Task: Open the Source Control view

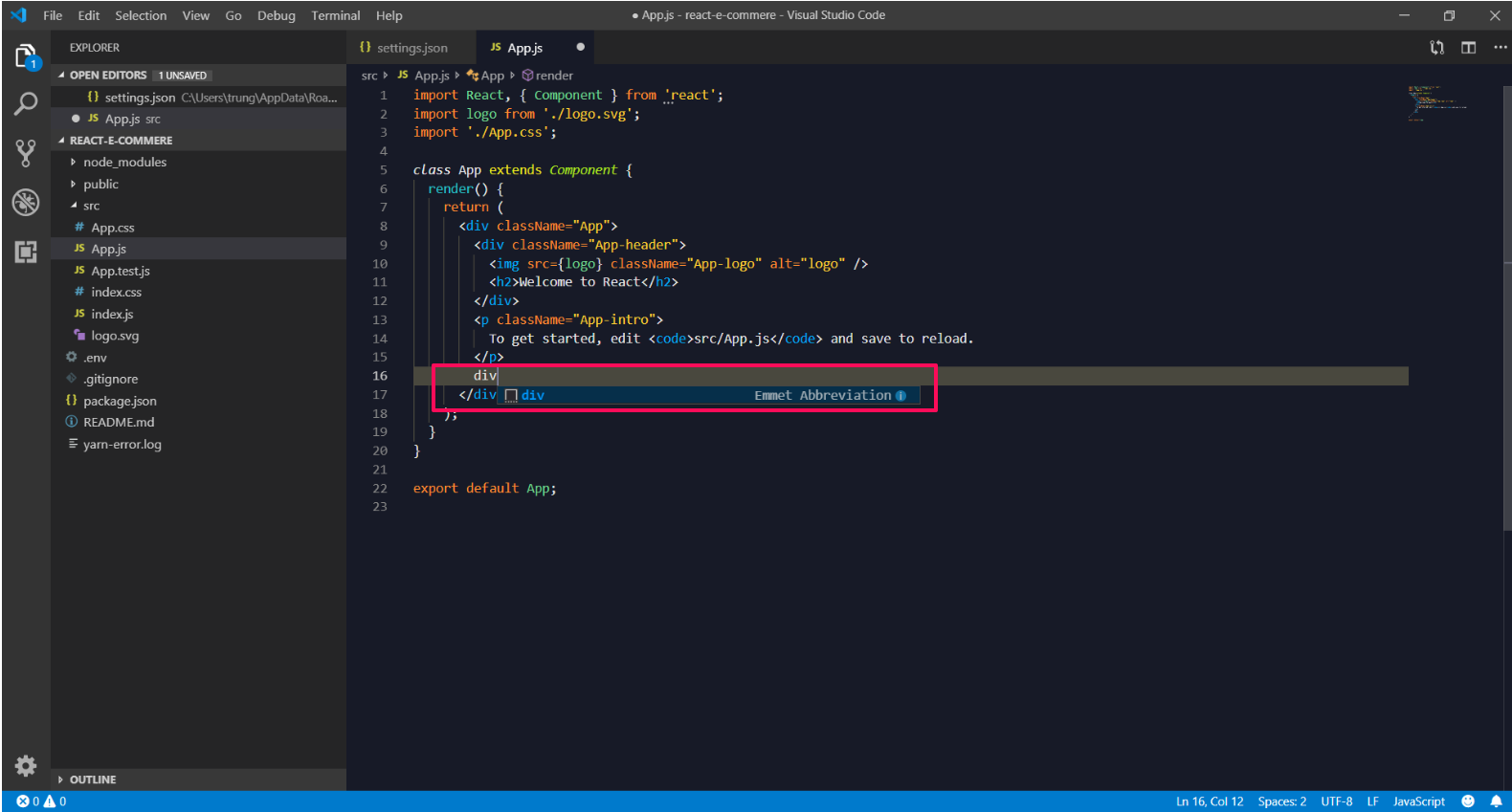Action: [x=26, y=153]
